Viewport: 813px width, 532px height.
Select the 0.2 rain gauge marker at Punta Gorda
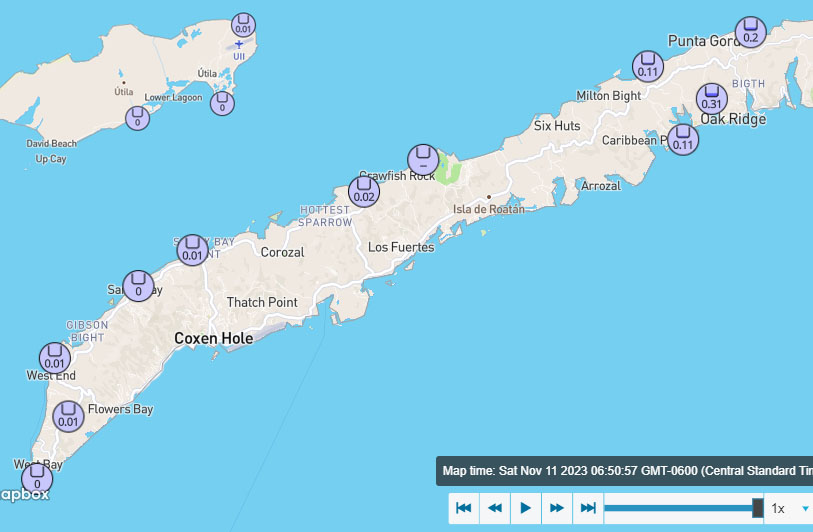pos(750,32)
